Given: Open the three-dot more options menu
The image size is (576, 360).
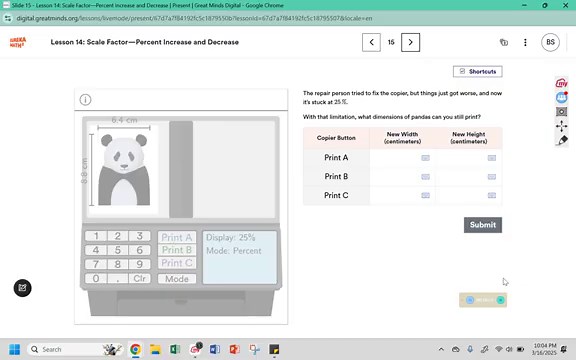Looking at the screenshot, I should click(x=525, y=42).
